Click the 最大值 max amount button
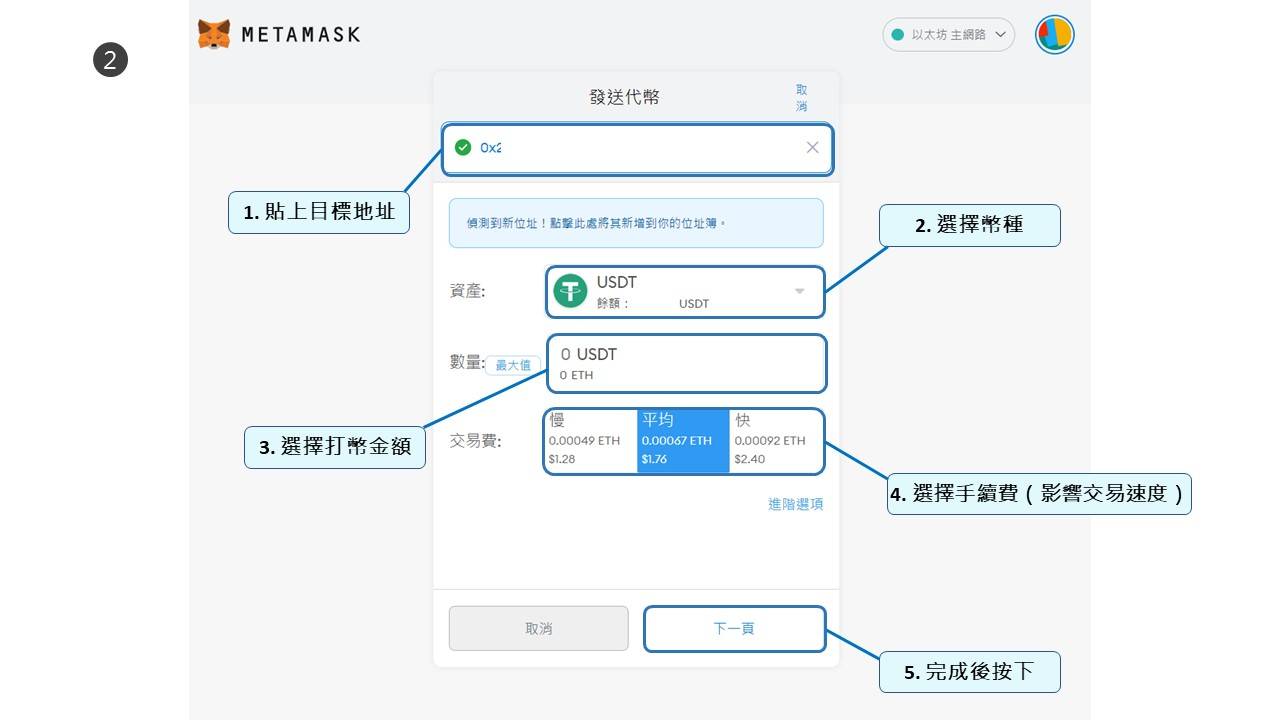 click(x=513, y=365)
